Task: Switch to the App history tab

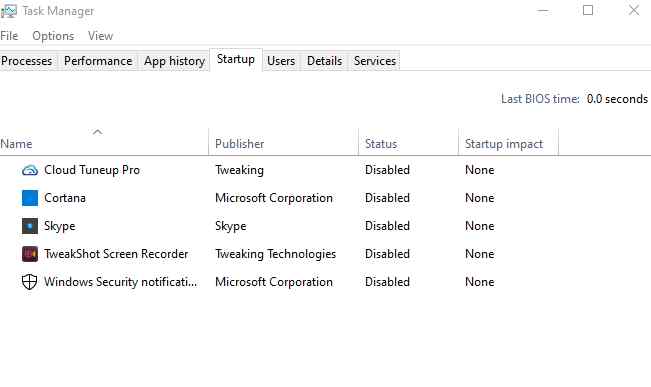Action: (x=174, y=61)
